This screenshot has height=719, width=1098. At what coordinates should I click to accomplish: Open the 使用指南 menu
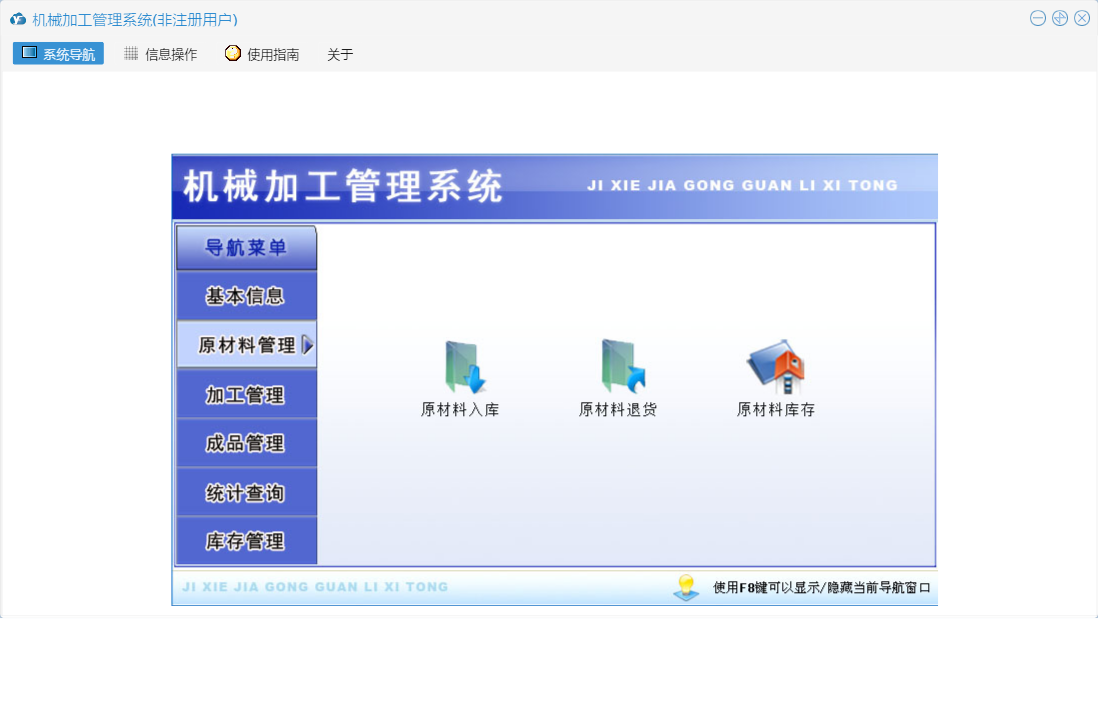[x=263, y=54]
